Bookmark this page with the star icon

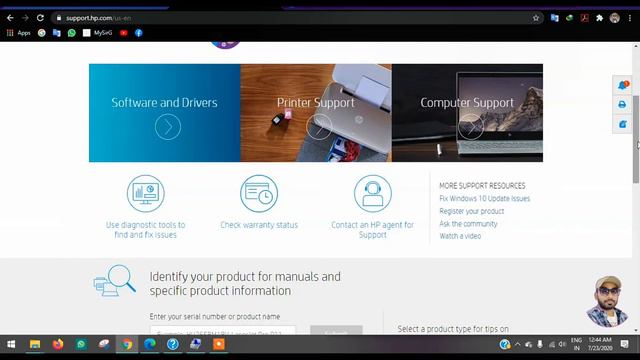tap(536, 18)
